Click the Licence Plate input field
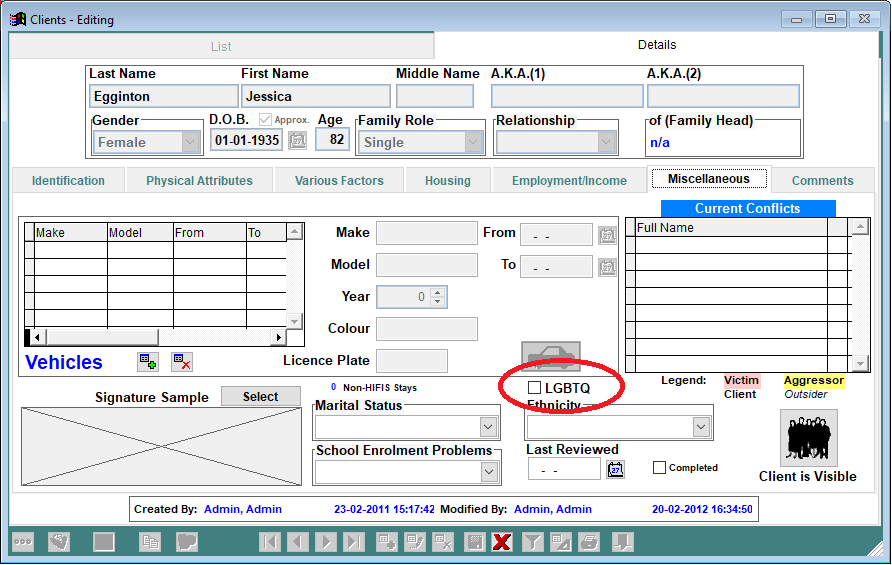 [411, 361]
